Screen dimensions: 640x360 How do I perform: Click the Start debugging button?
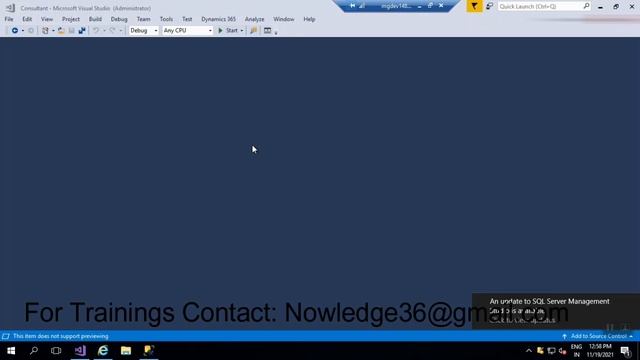coord(228,31)
